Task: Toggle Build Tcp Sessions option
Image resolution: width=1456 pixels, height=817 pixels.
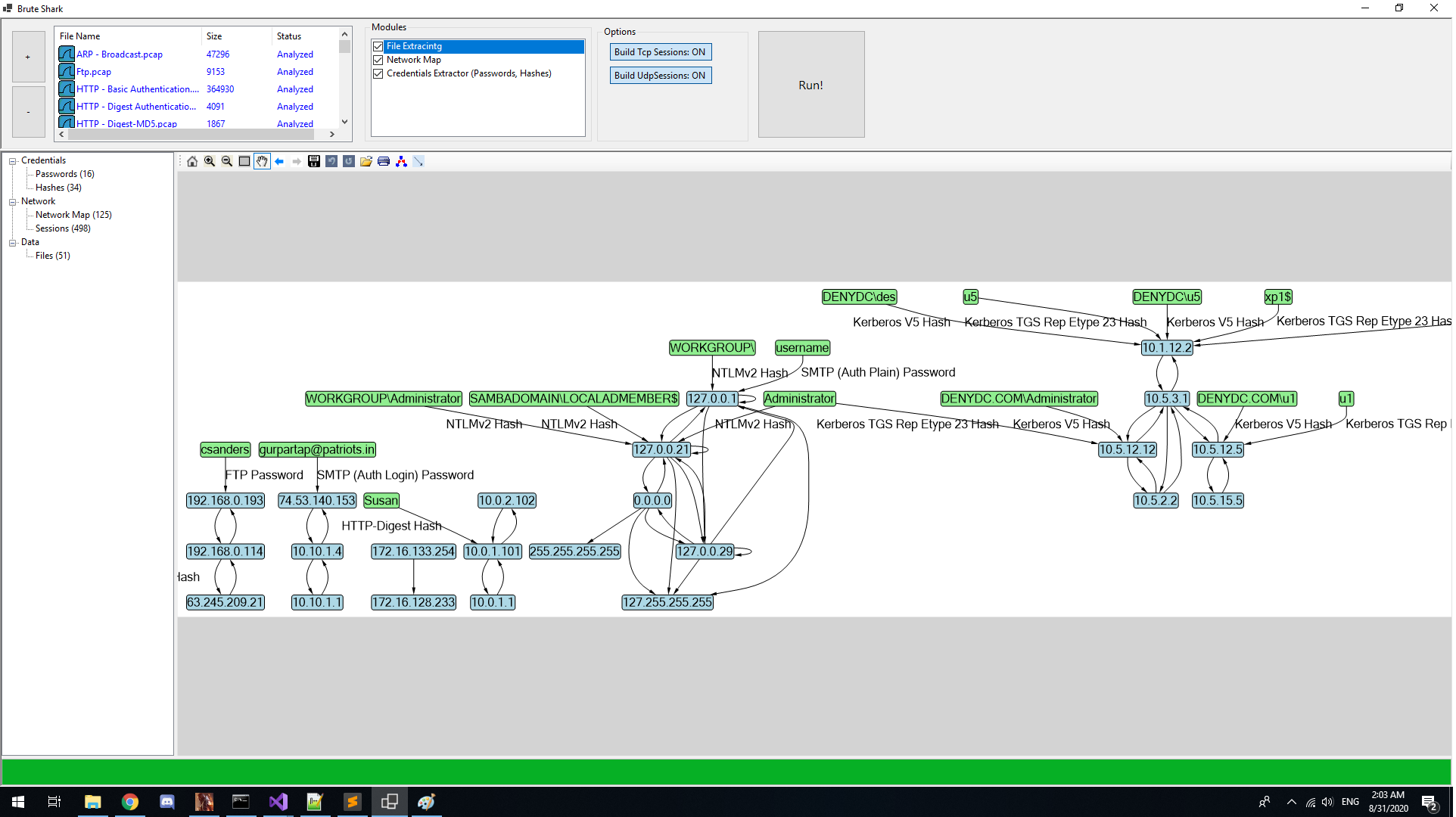Action: 661,52
